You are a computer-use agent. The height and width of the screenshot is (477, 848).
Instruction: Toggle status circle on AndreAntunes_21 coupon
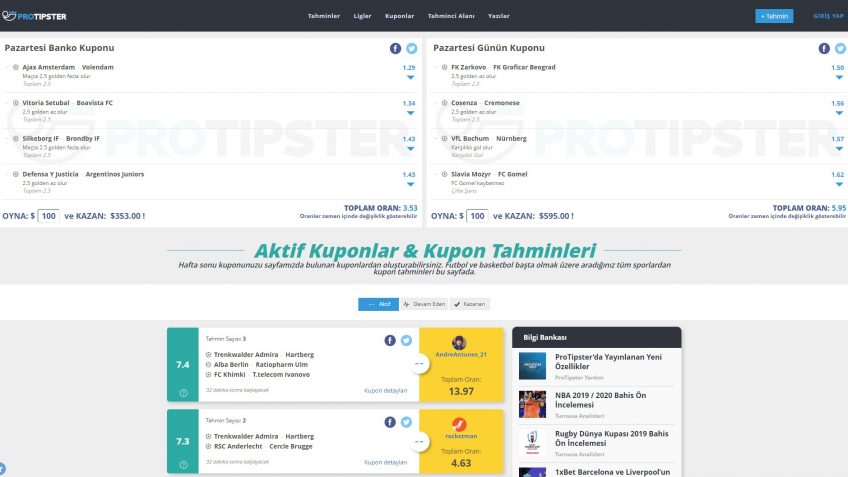pyautogui.click(x=419, y=364)
